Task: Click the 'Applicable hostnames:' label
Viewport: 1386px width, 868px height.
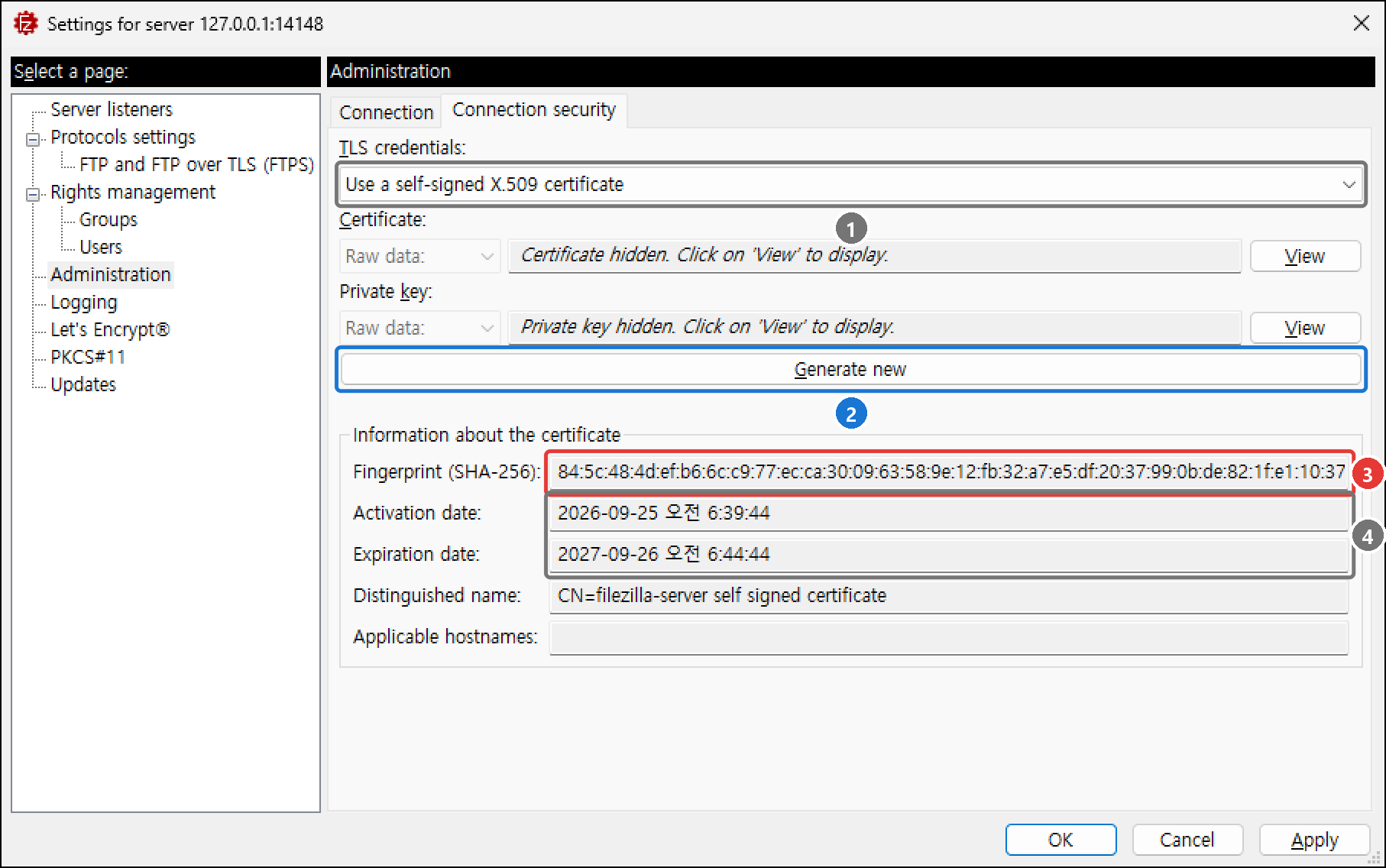Action: (x=445, y=636)
